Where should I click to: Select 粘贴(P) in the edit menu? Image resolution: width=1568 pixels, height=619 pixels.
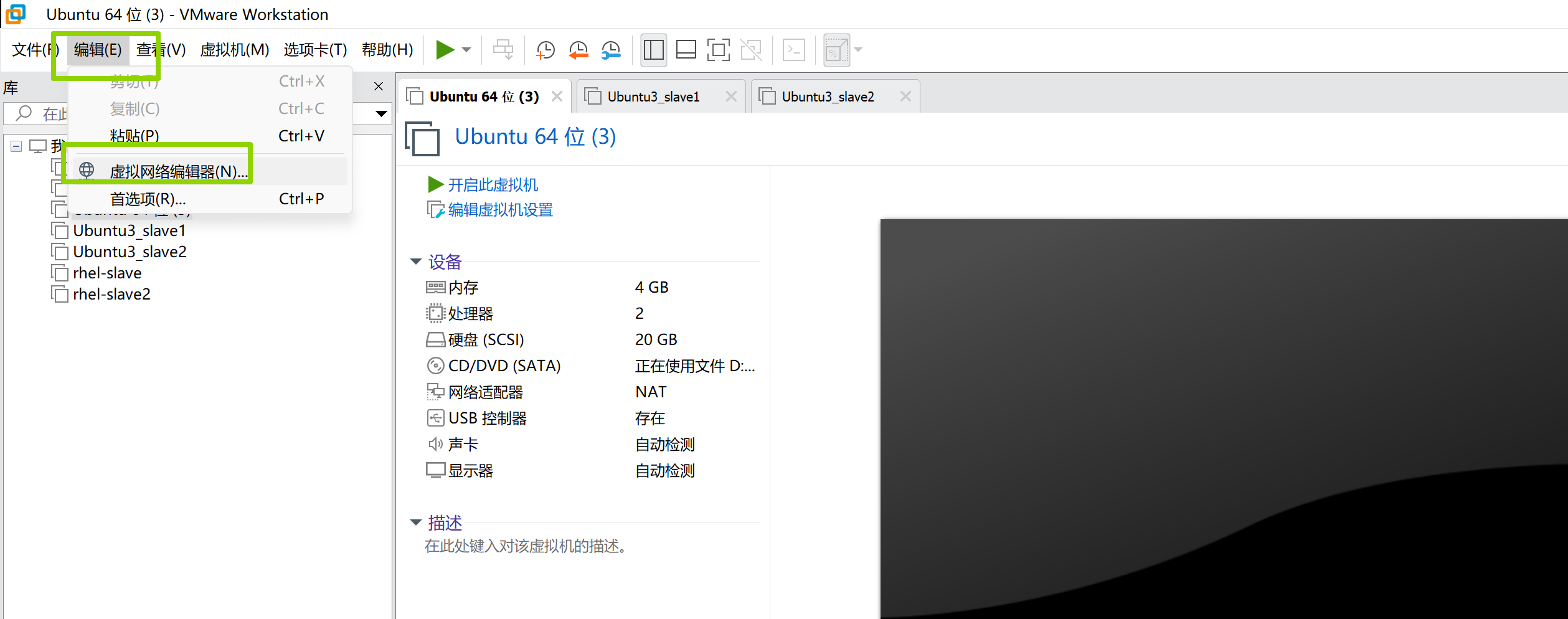coord(209,136)
